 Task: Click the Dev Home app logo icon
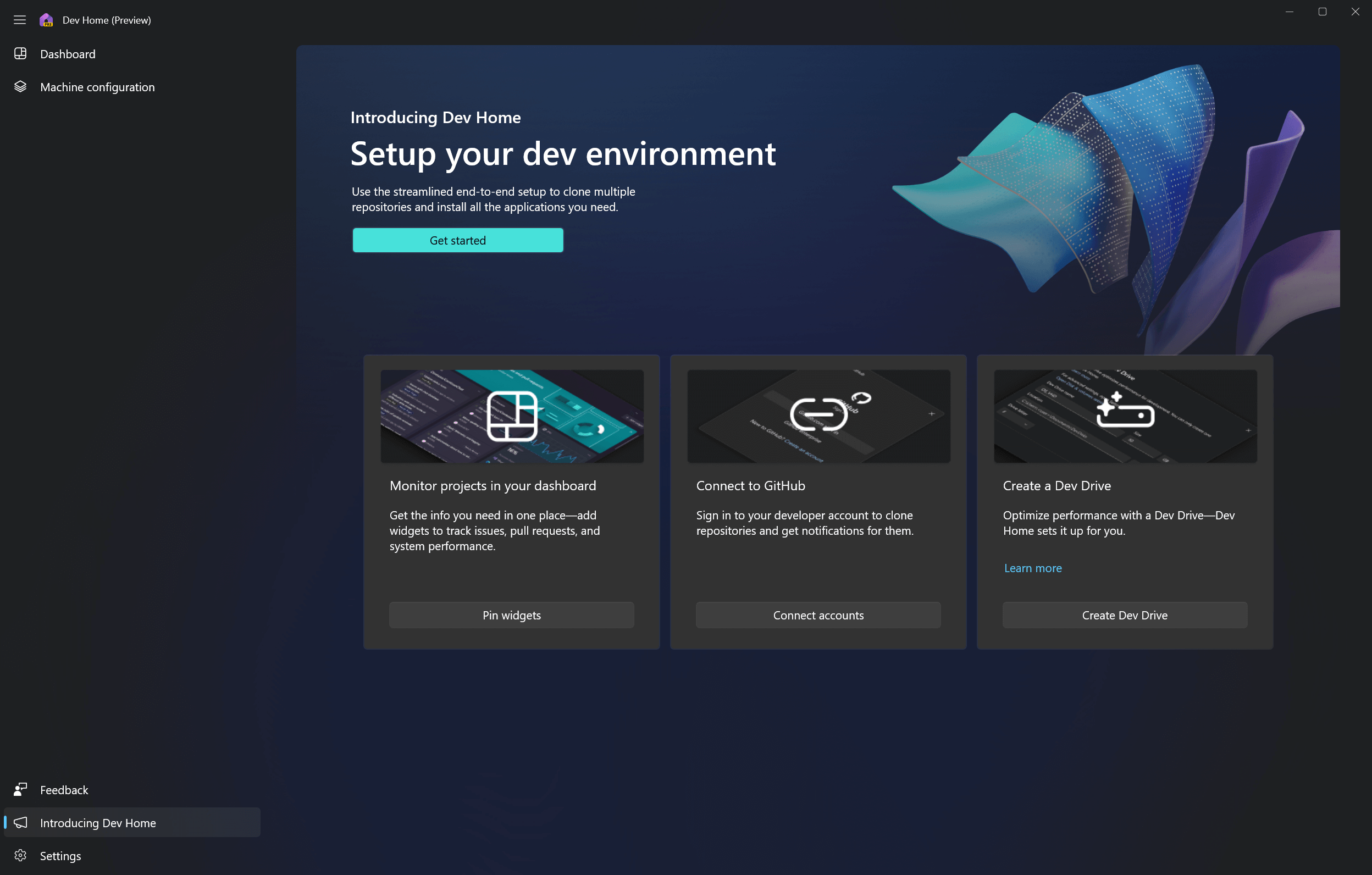(x=46, y=20)
